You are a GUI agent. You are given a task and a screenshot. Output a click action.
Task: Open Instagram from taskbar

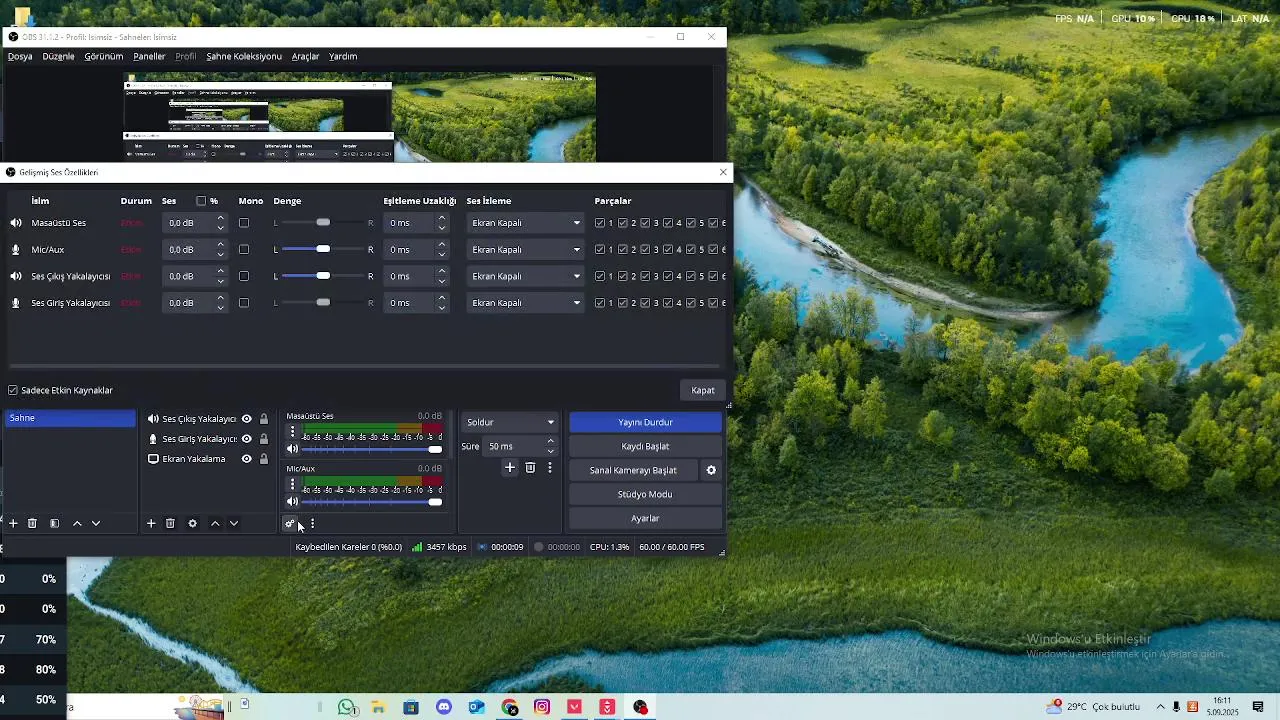(x=542, y=707)
